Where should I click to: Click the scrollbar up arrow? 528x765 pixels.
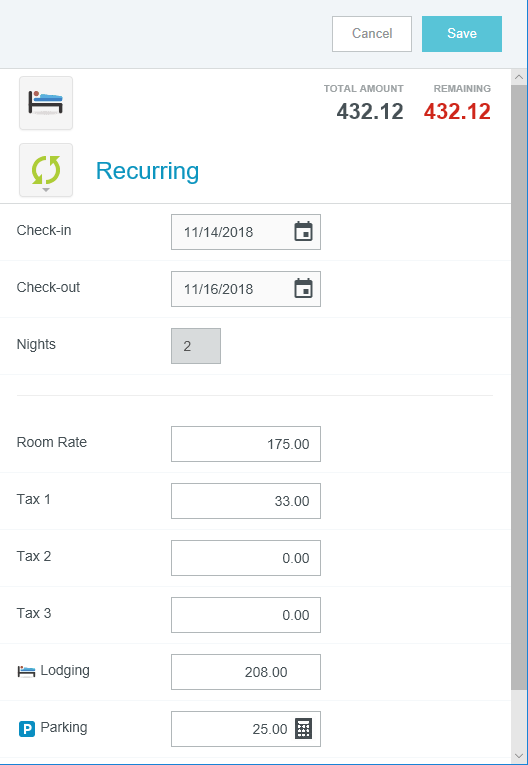519,77
